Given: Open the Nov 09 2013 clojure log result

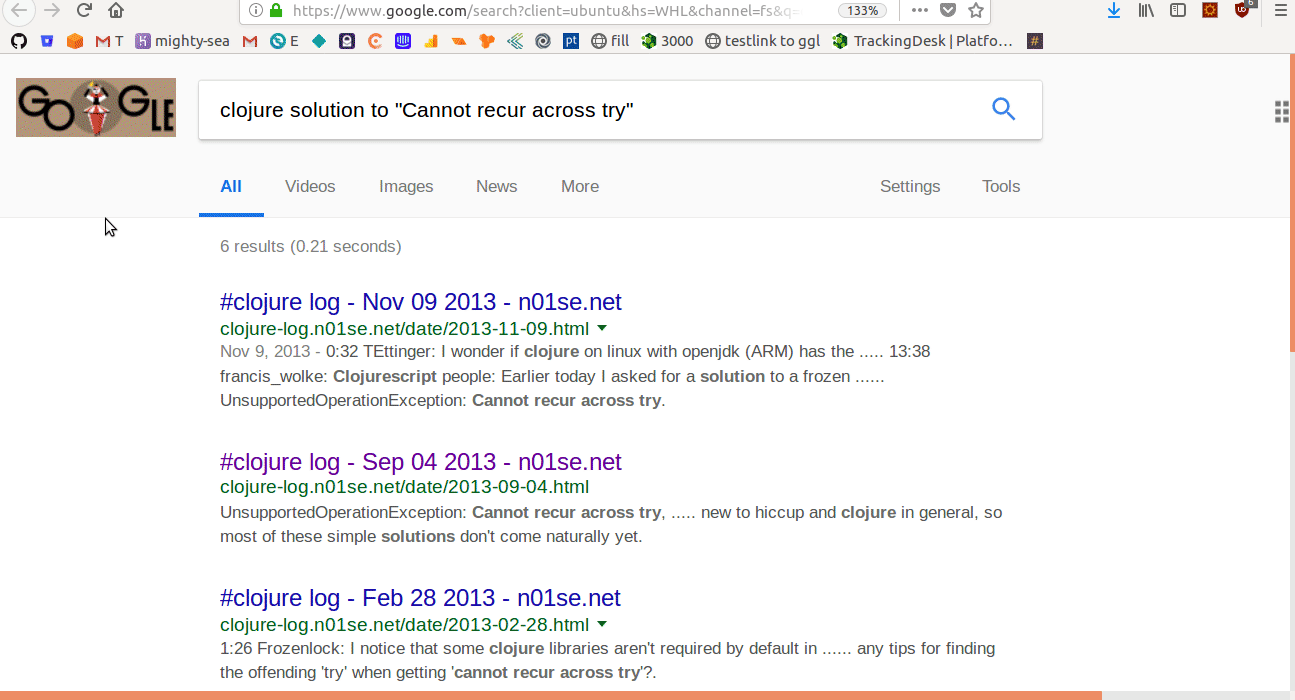Looking at the screenshot, I should point(421,302).
